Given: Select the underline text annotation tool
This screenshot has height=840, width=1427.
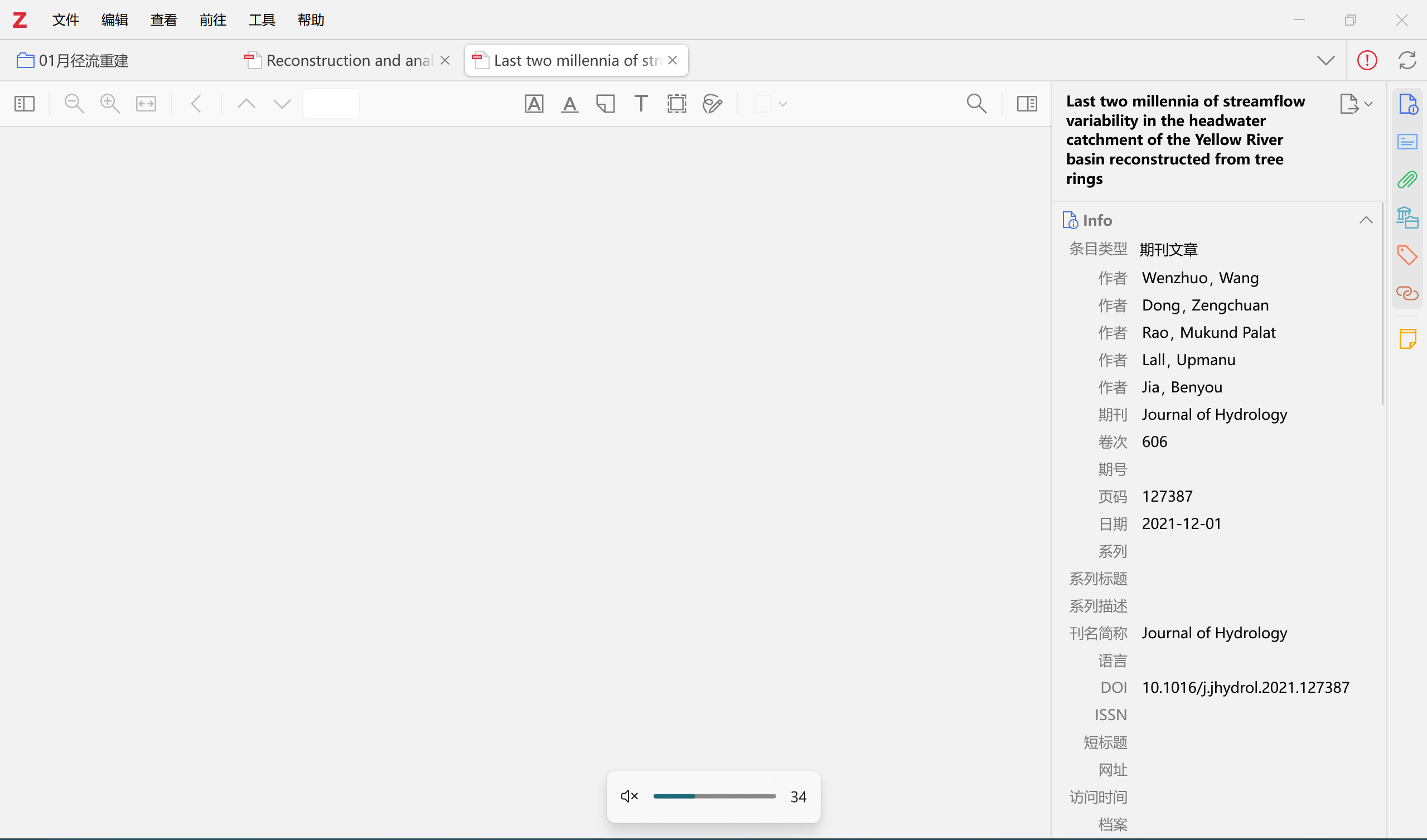Looking at the screenshot, I should click(570, 104).
